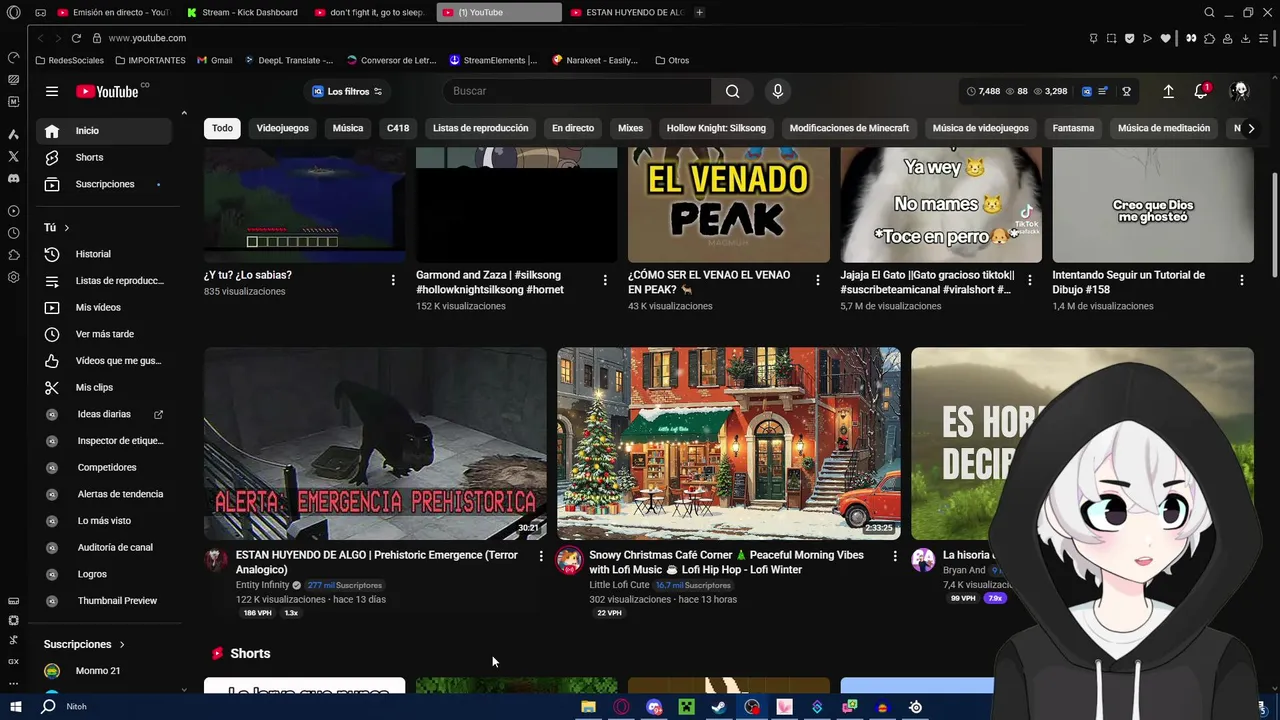Open Monmo 21 subscription channel
Viewport: 1280px width, 720px height.
coord(104,671)
